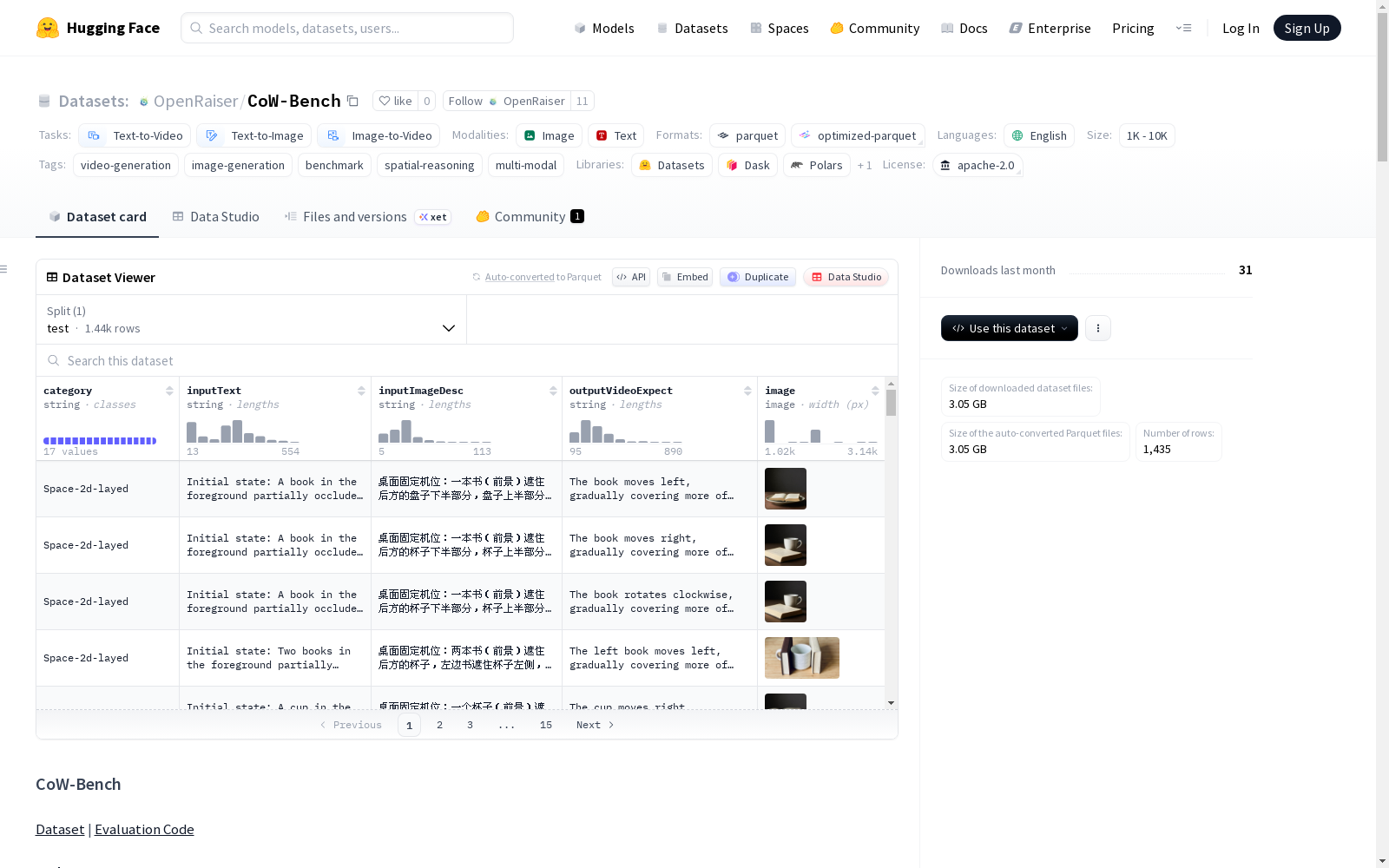The height and width of the screenshot is (868, 1389).
Task: Like the CoW-Bench dataset
Action: point(395,101)
